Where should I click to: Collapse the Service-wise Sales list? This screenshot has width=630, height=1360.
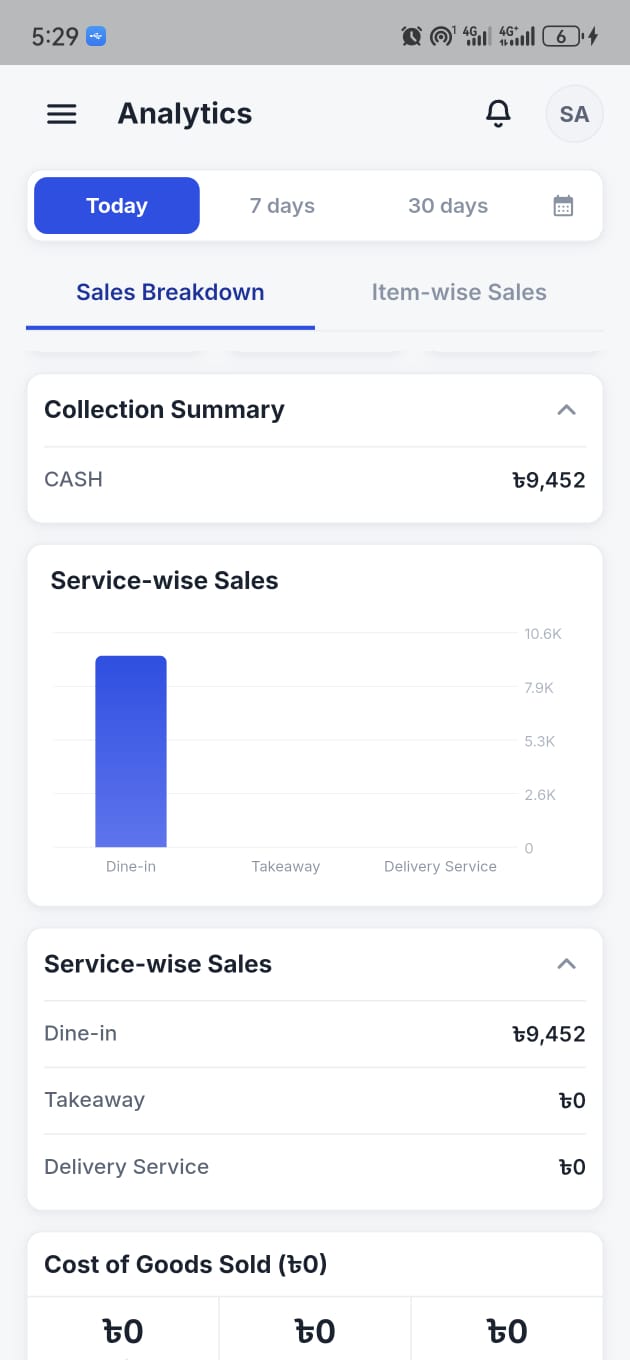point(566,964)
